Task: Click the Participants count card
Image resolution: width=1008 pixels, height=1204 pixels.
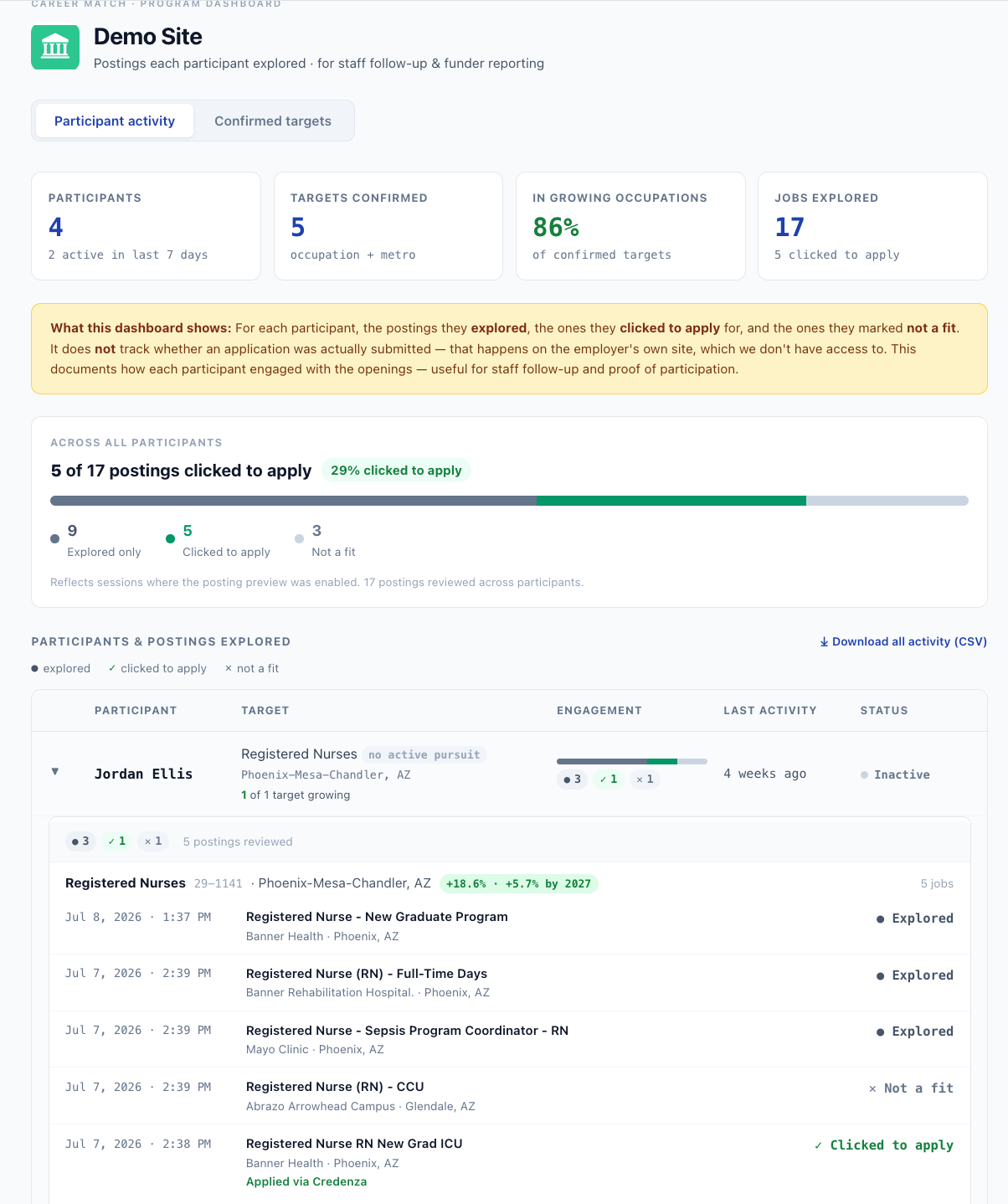Action: click(146, 226)
